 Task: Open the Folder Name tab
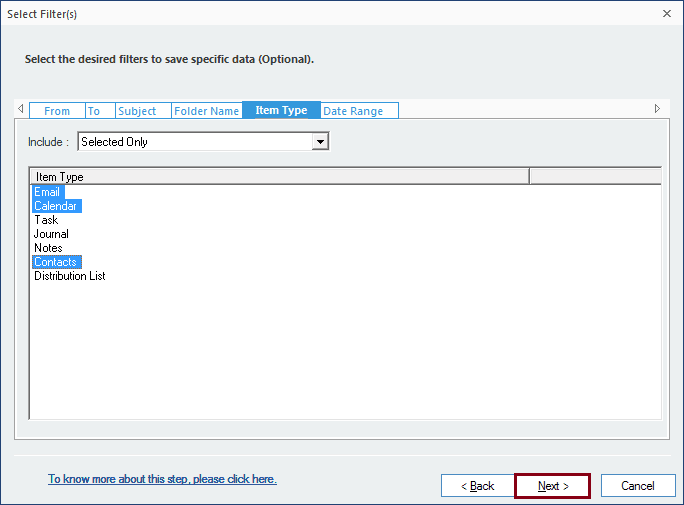point(207,111)
